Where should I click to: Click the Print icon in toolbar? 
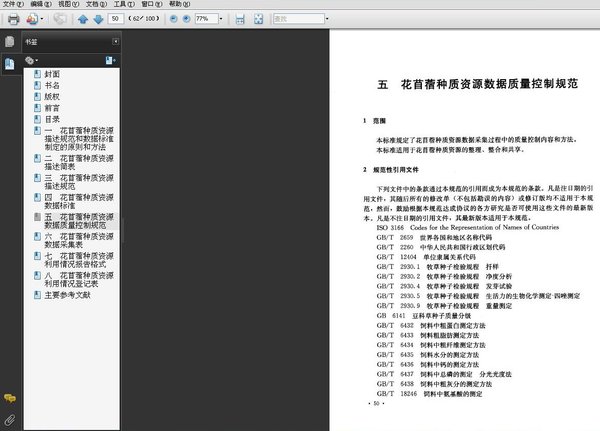coord(13,19)
